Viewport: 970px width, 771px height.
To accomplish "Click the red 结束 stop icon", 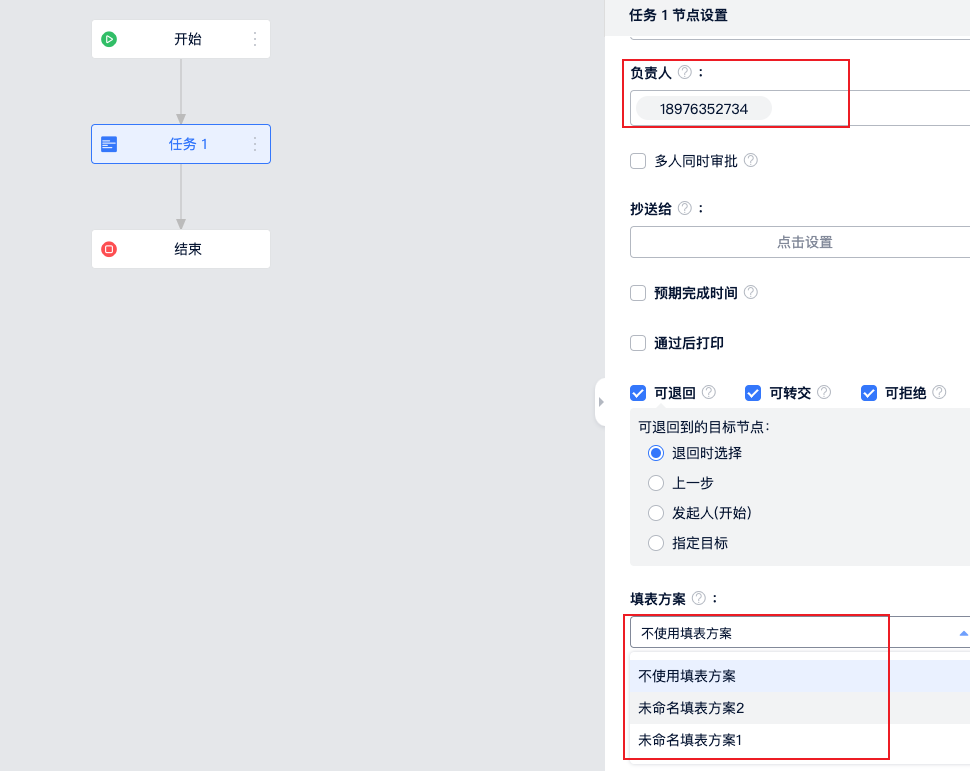I will click(x=109, y=249).
